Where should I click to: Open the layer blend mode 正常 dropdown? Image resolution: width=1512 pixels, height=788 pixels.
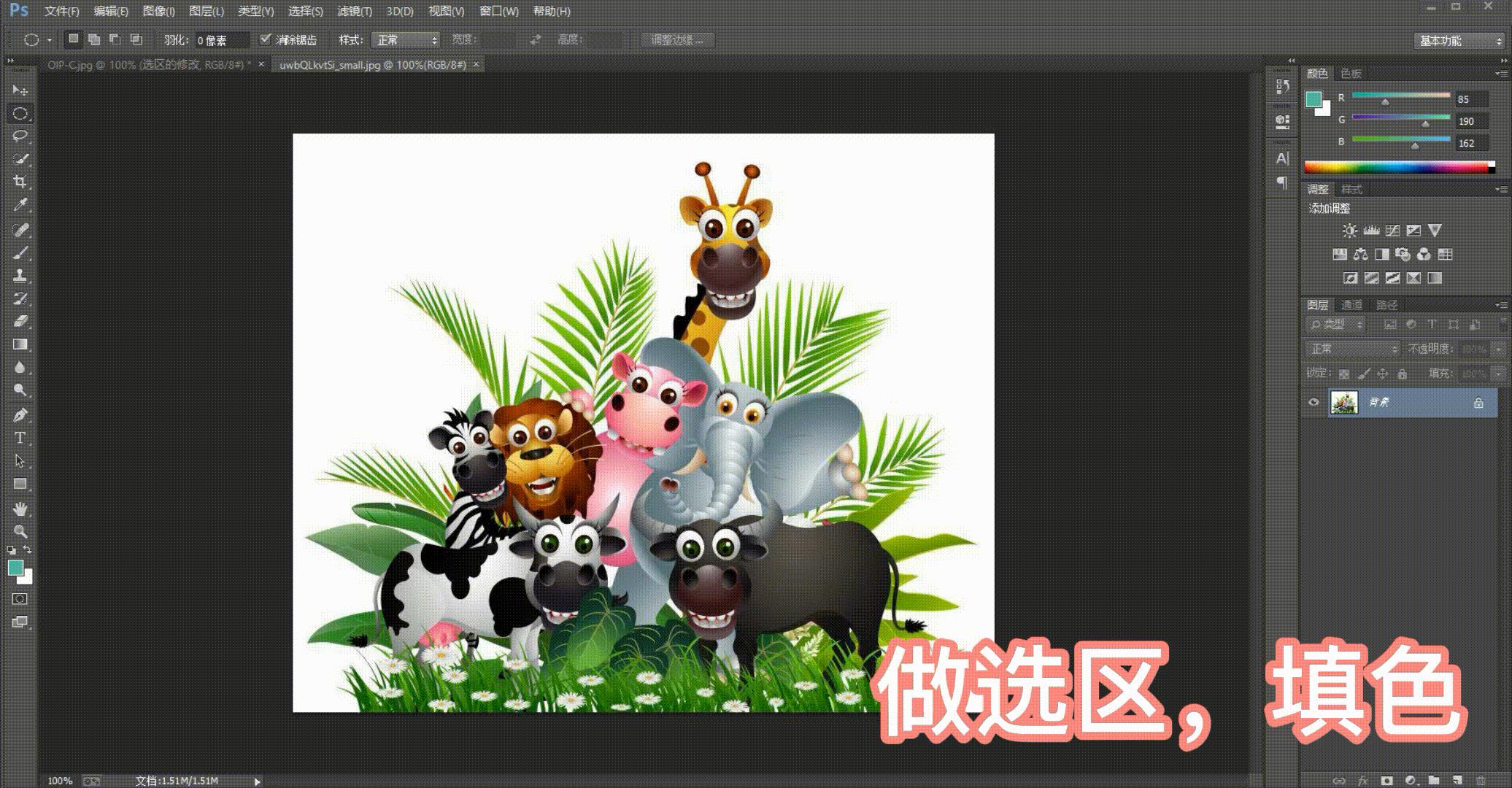(1352, 349)
